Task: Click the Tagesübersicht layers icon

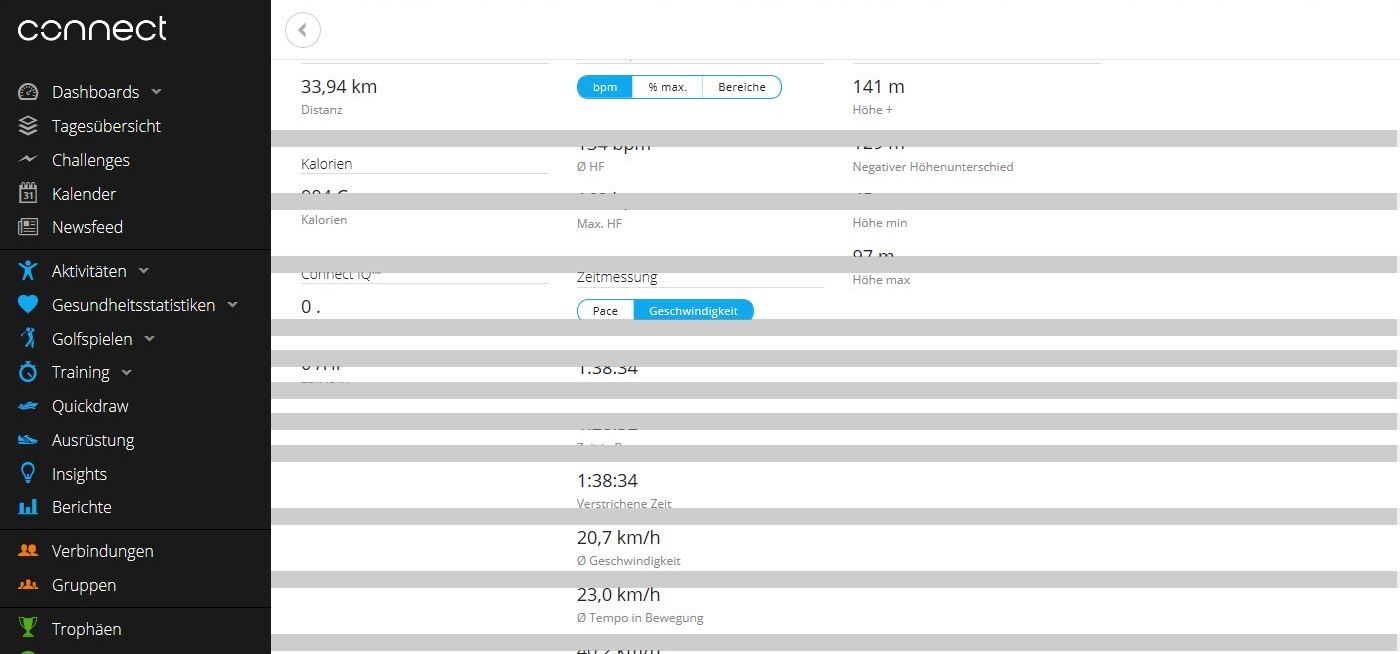Action: pos(28,126)
